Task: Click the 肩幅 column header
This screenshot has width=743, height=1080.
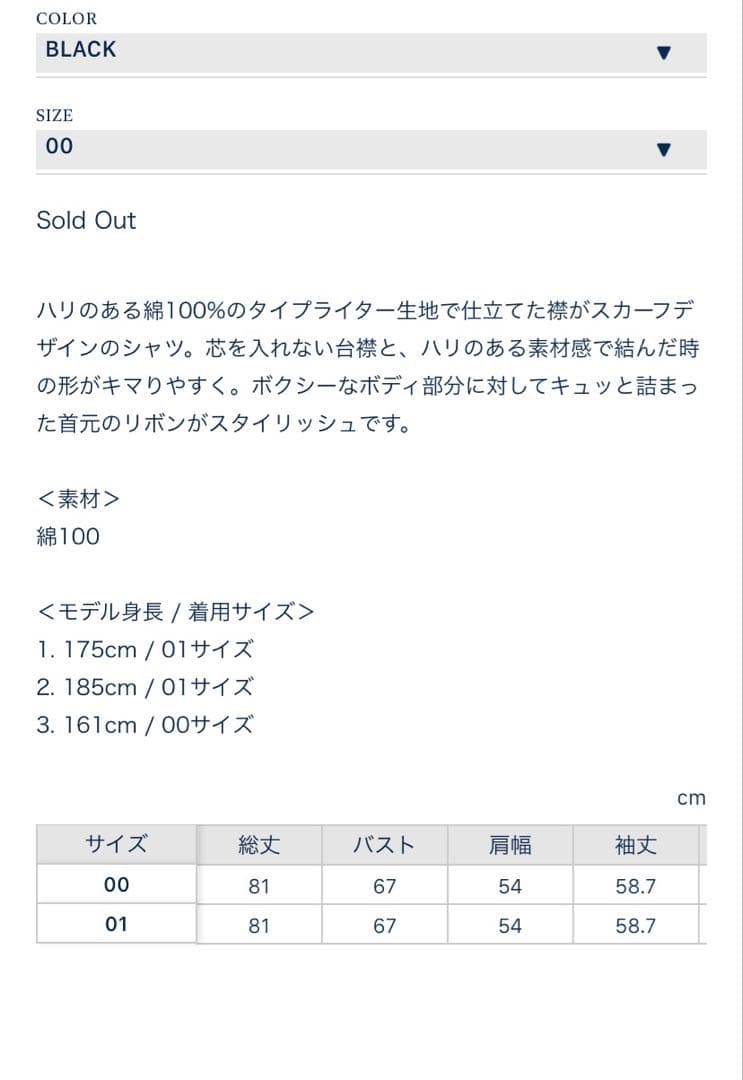Action: 510,845
